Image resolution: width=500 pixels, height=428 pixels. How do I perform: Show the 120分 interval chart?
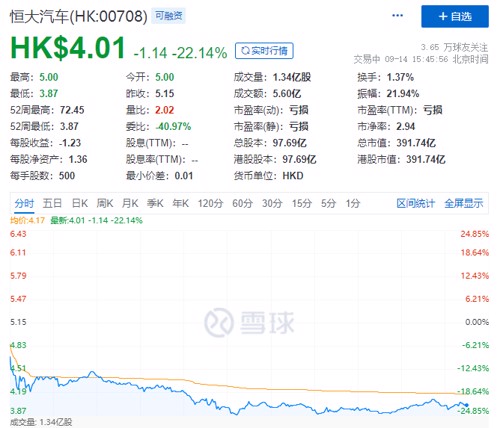(x=210, y=203)
